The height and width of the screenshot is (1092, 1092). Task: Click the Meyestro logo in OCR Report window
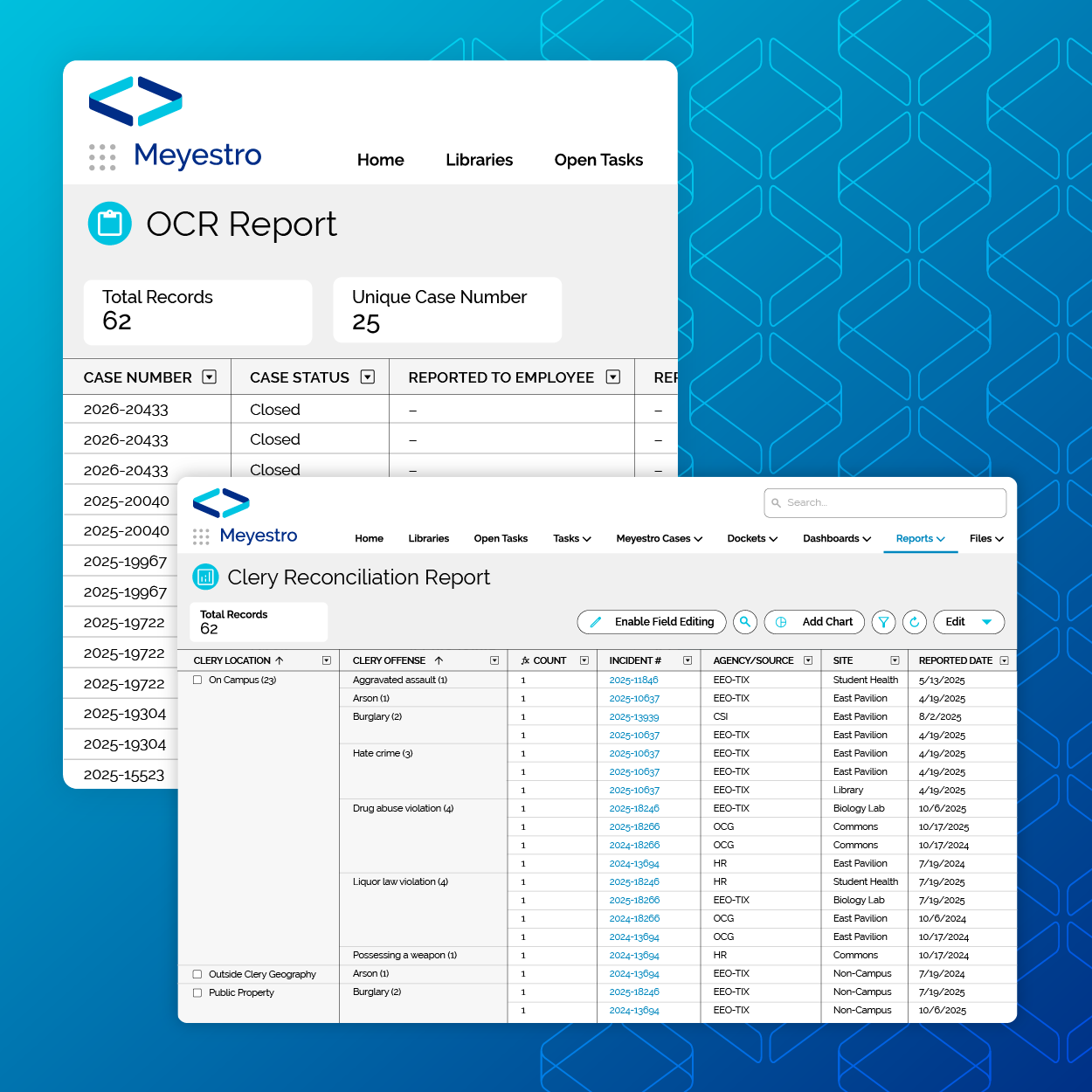pos(135,100)
